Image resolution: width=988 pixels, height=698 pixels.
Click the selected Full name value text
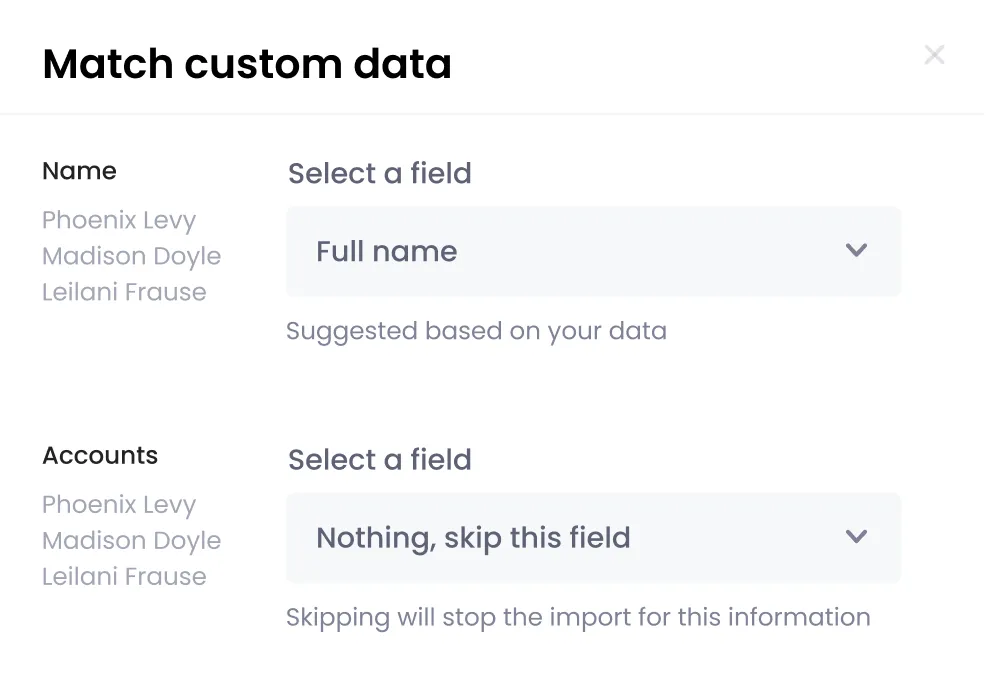(386, 251)
